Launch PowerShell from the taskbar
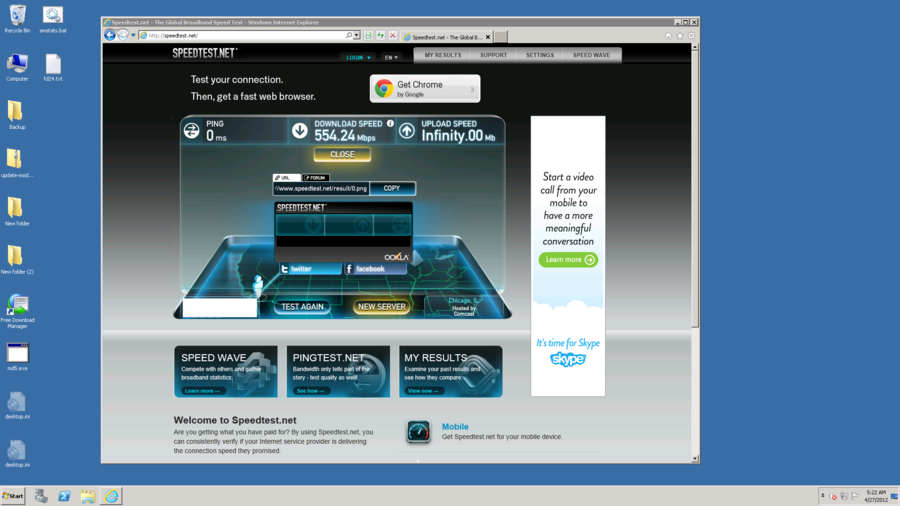 [64, 496]
